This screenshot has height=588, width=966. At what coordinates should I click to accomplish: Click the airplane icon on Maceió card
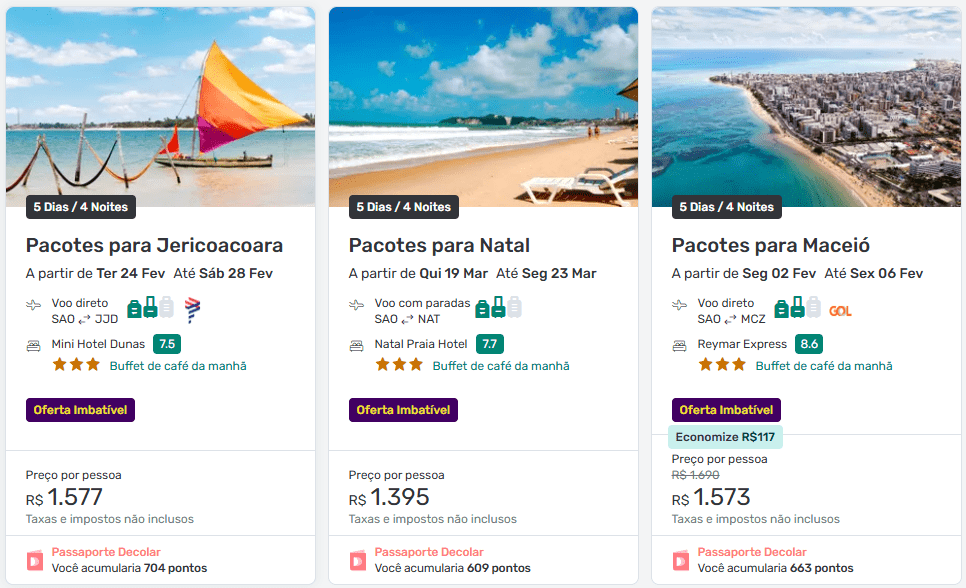[x=680, y=304]
